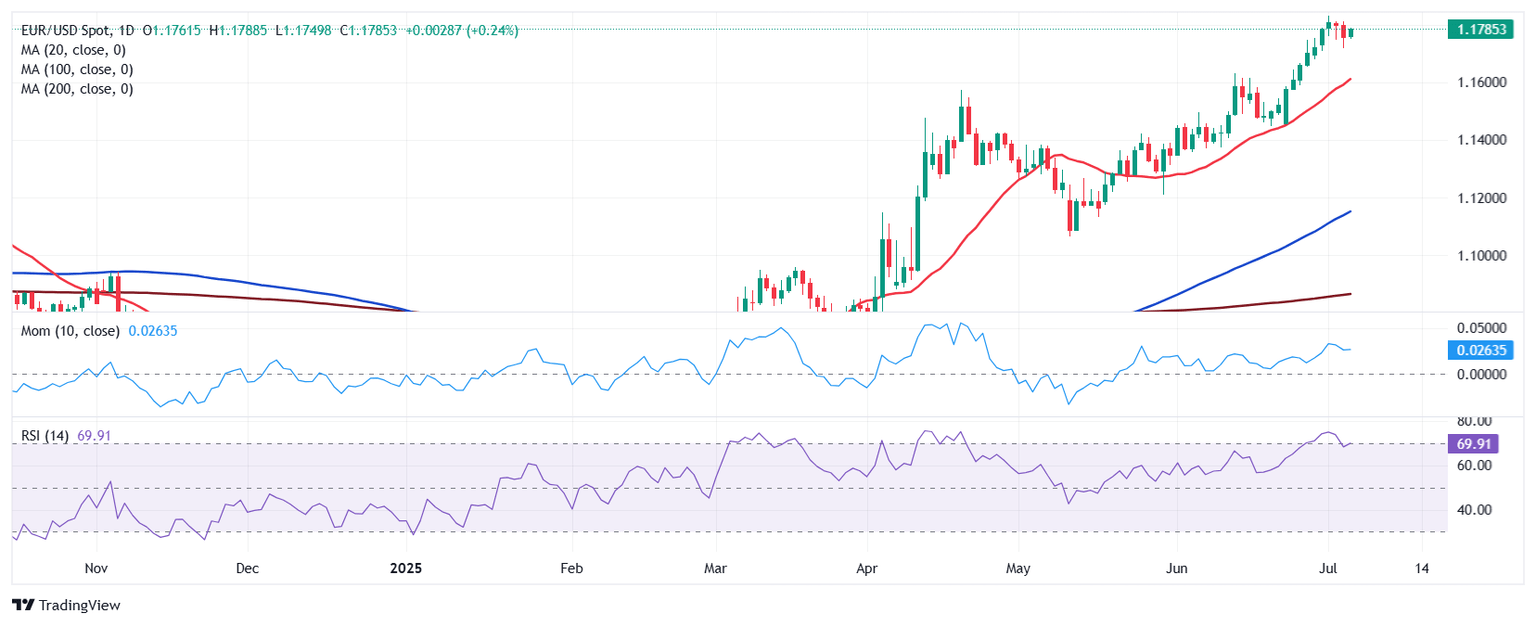Select the MA (100, close, 0) legend
Viewport: 1536px width, 625px height.
coord(77,70)
